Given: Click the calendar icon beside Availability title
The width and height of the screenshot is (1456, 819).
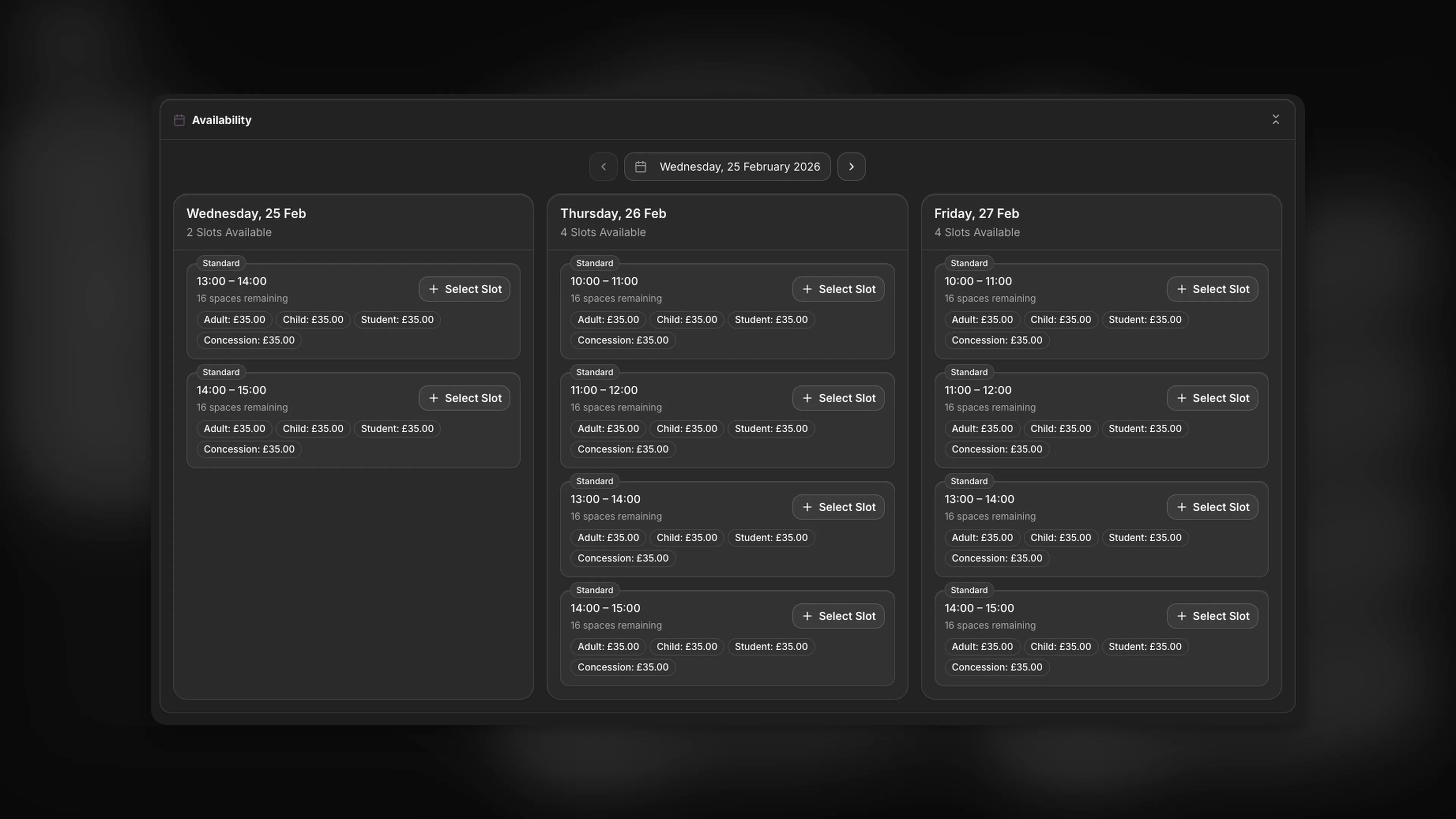Looking at the screenshot, I should [179, 120].
